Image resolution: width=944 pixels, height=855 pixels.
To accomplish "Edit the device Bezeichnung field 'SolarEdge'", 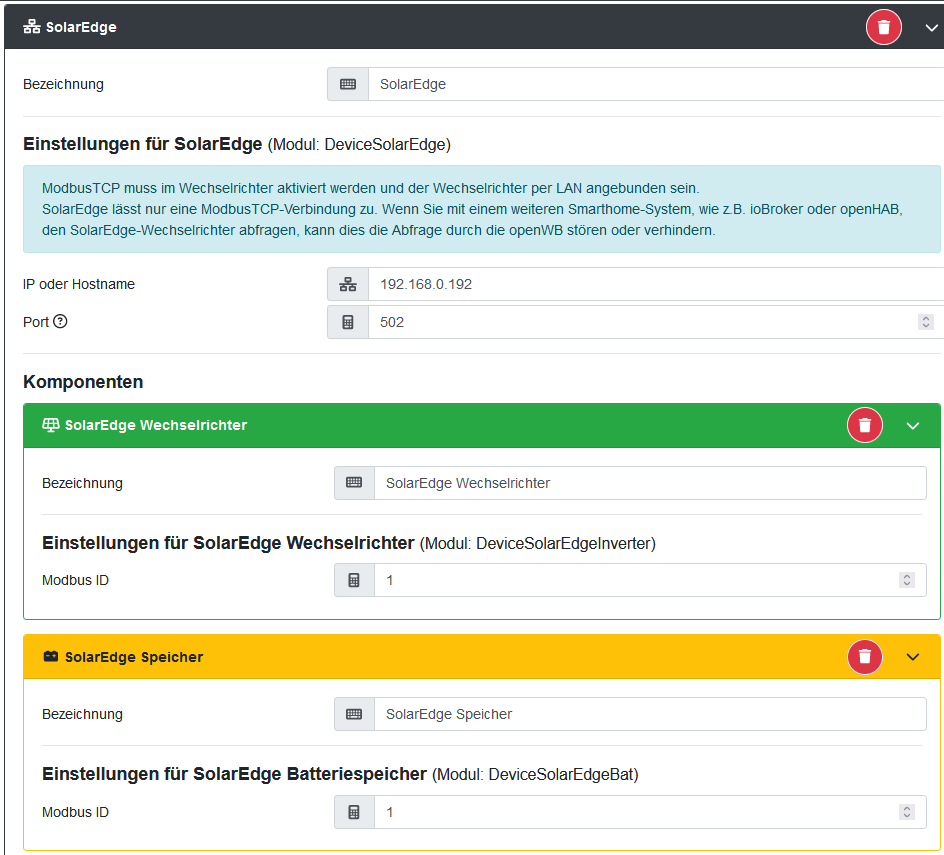I will click(x=656, y=84).
